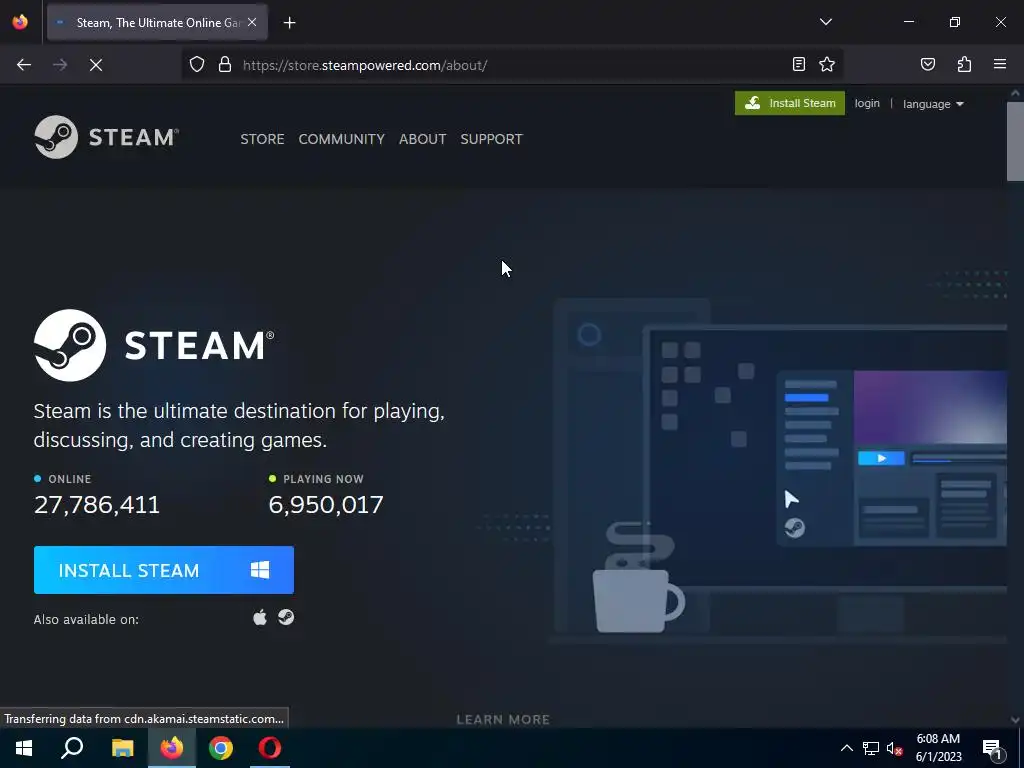This screenshot has width=1024, height=768.
Task: Click the Steam logo in the header
Action: click(106, 137)
